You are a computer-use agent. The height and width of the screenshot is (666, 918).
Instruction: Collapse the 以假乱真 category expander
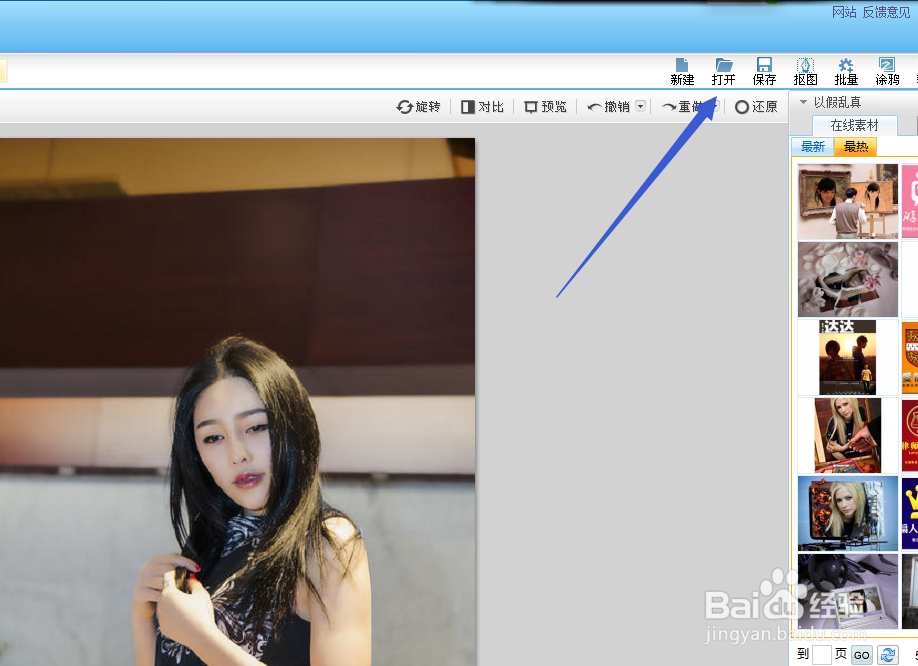801,101
